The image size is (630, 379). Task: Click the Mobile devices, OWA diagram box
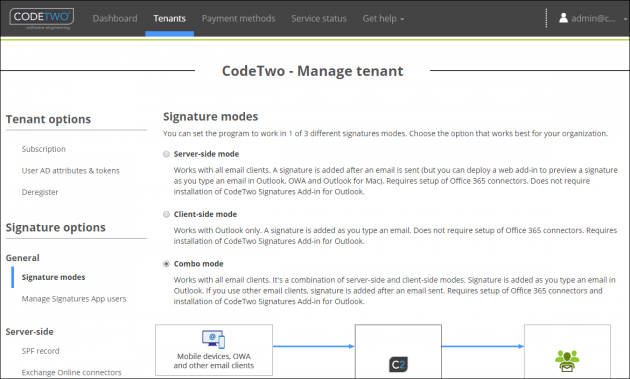click(x=214, y=350)
